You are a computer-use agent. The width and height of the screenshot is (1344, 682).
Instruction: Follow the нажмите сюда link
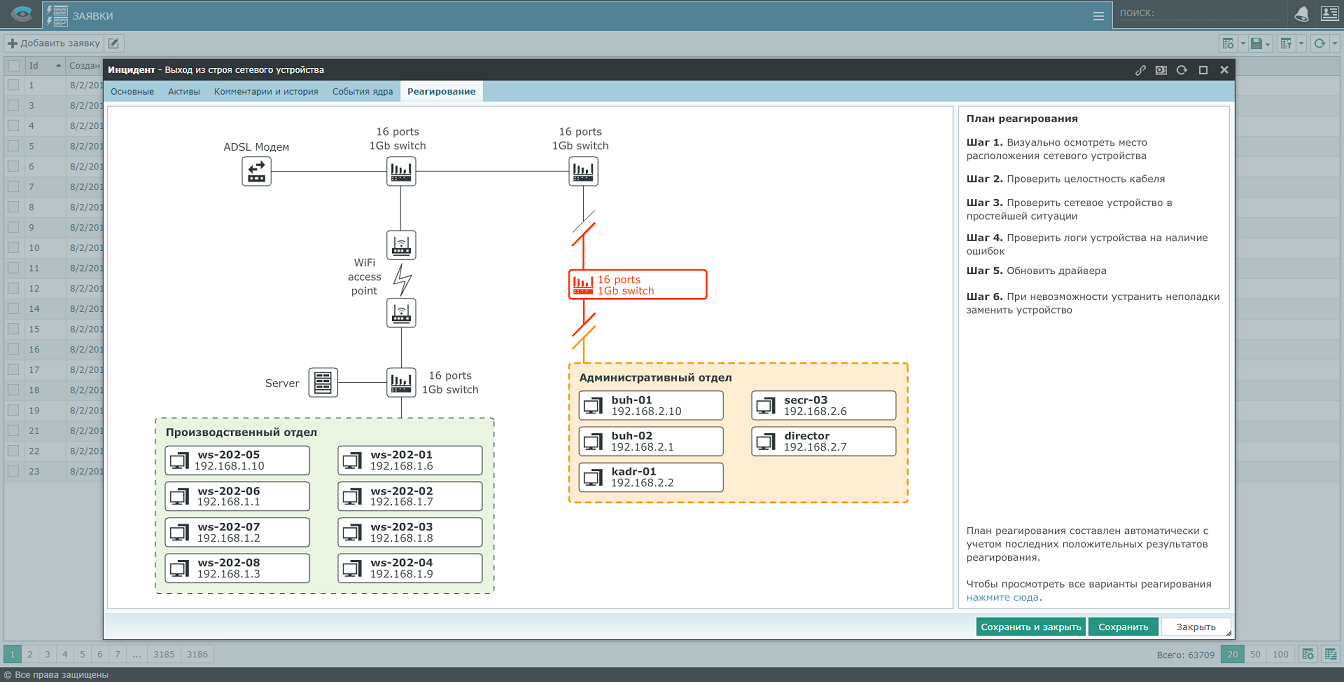(x=1002, y=597)
